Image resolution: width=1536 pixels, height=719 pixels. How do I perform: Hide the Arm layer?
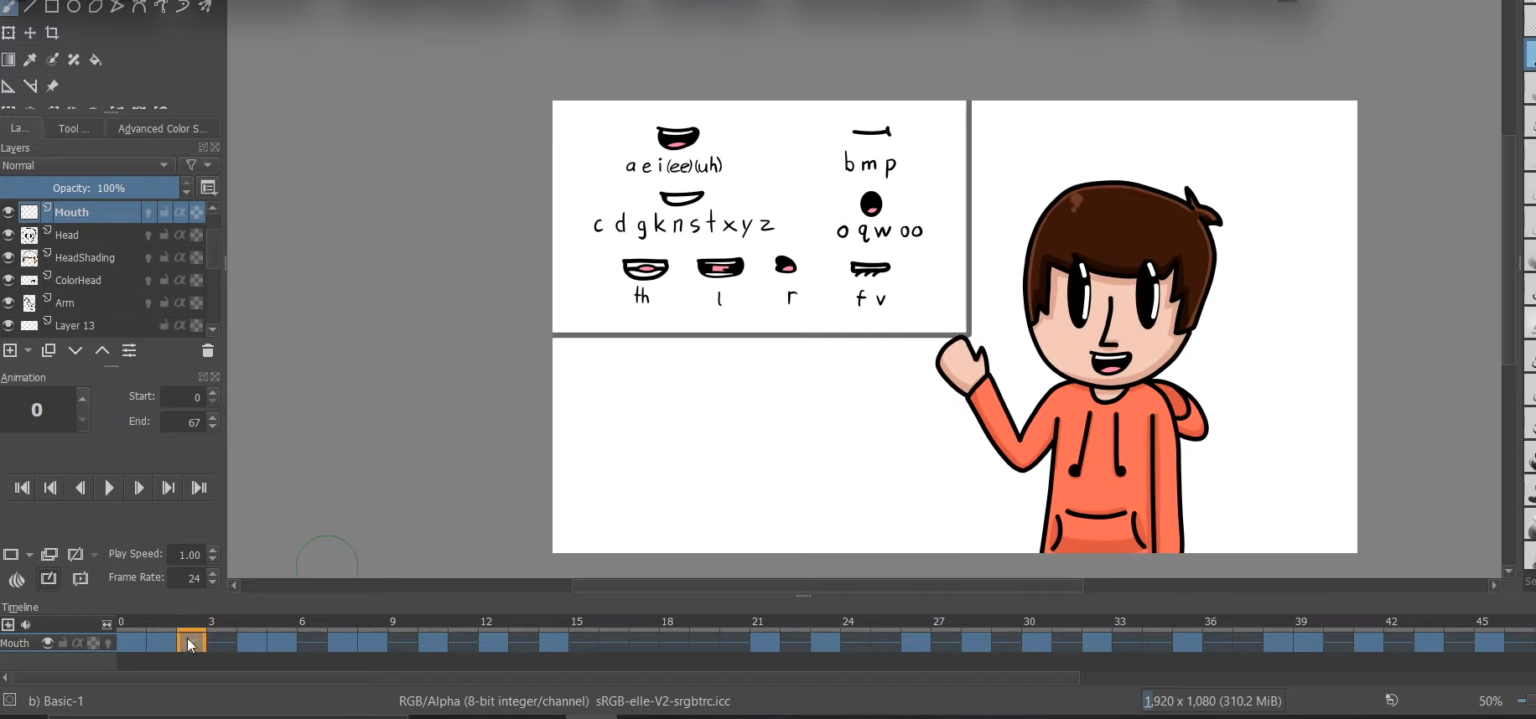[9, 303]
